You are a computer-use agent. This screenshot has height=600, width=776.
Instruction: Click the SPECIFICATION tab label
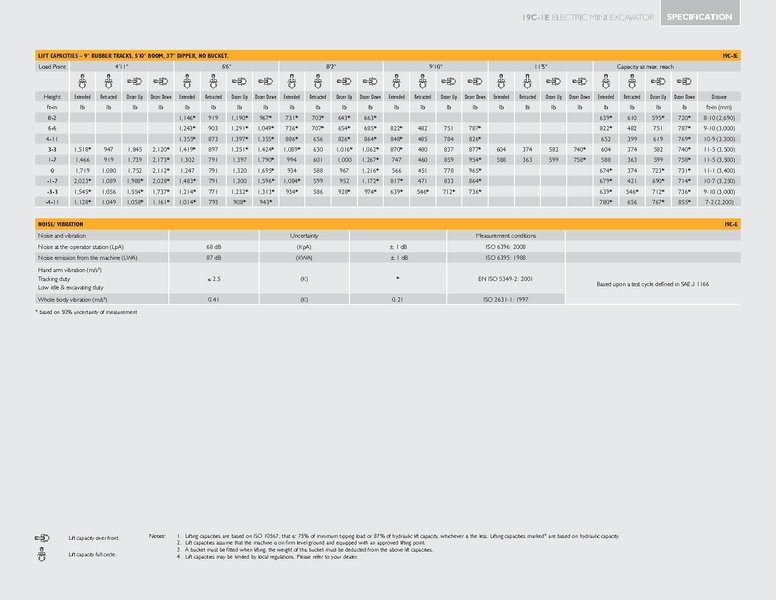tap(699, 17)
